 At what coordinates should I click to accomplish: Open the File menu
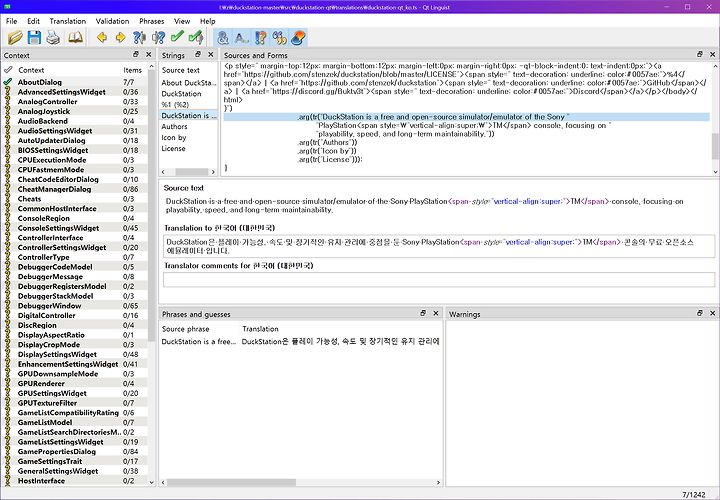coord(11,21)
